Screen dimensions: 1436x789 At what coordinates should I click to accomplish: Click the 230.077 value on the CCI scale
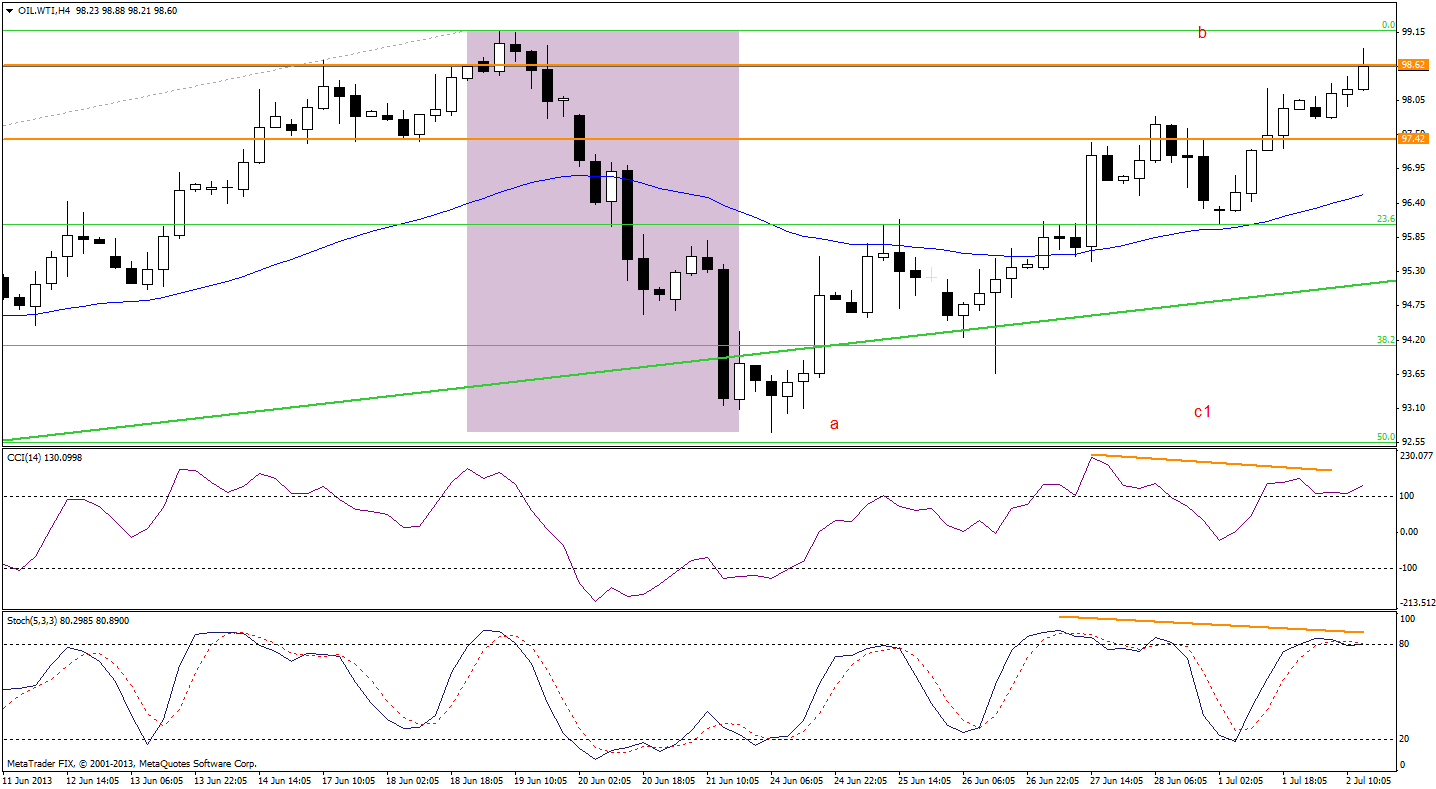(1416, 456)
